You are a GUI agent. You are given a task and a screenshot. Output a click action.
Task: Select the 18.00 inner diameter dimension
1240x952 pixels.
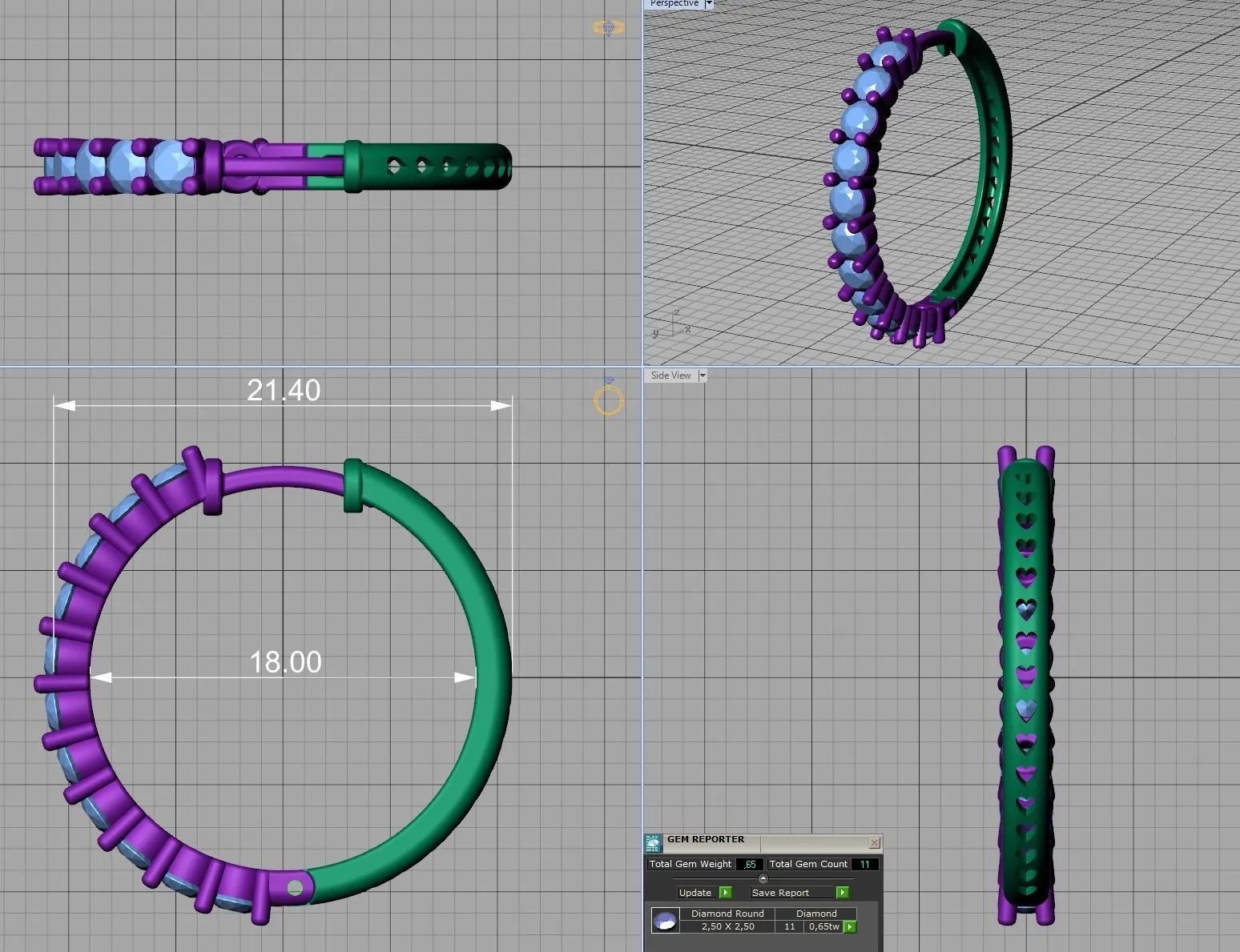(285, 662)
